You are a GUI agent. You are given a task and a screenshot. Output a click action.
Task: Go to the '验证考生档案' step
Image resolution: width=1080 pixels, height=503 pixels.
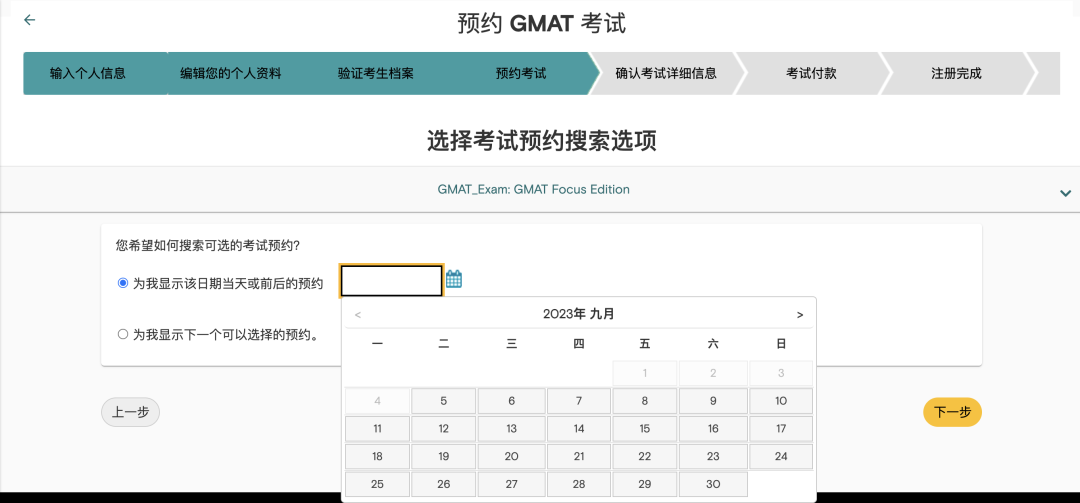click(375, 74)
